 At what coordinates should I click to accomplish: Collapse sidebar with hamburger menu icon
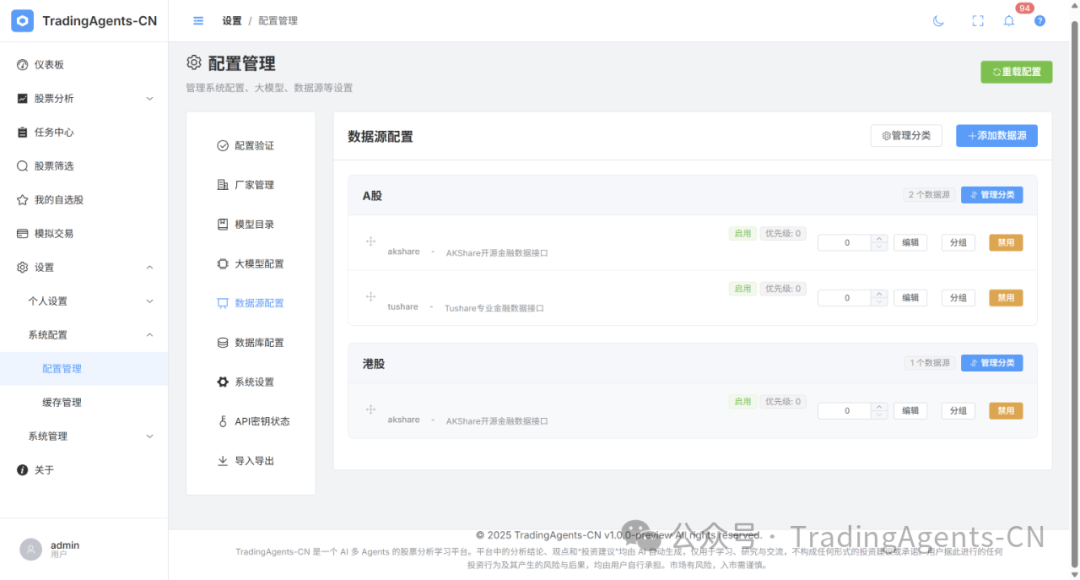pos(198,21)
